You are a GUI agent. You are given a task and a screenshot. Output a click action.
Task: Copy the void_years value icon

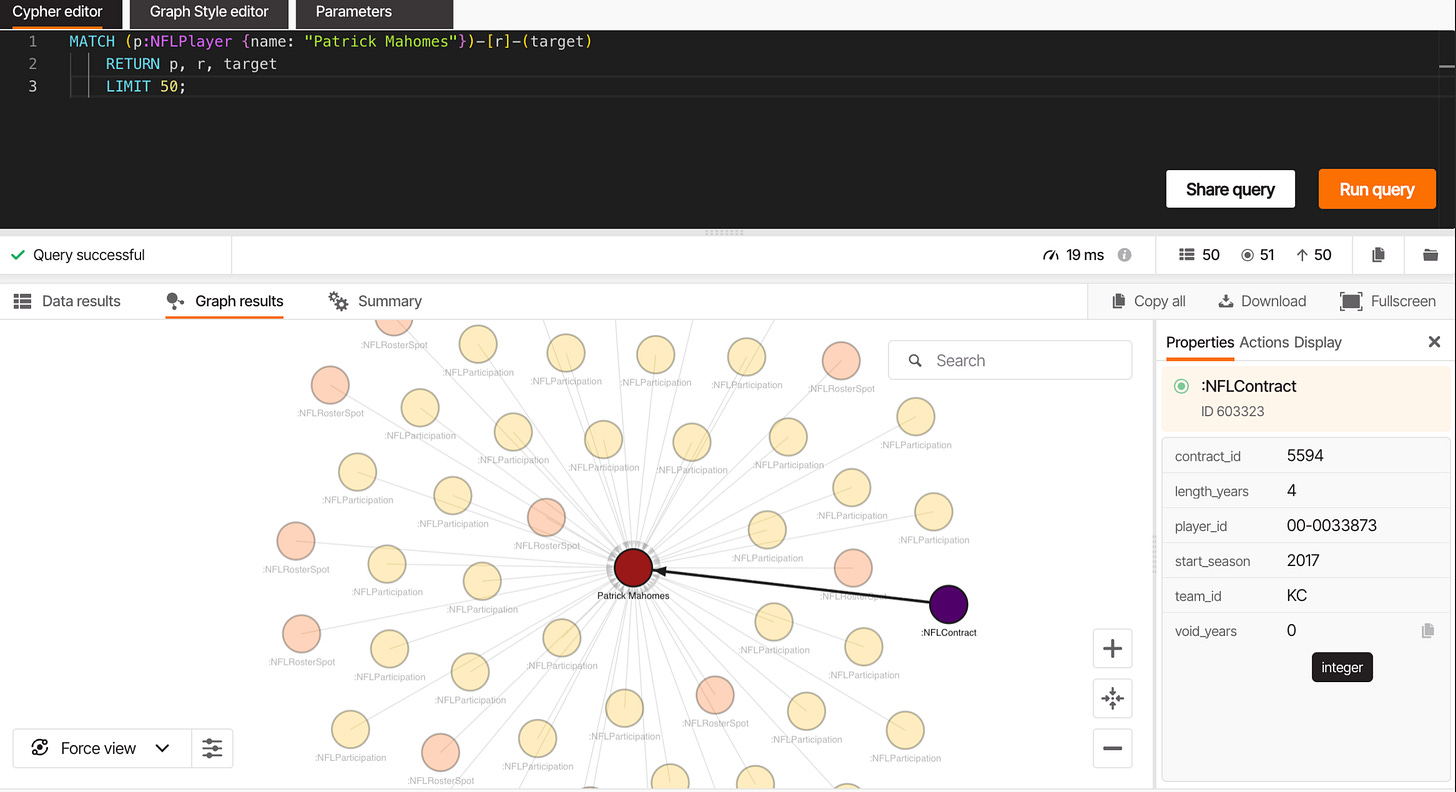1428,631
